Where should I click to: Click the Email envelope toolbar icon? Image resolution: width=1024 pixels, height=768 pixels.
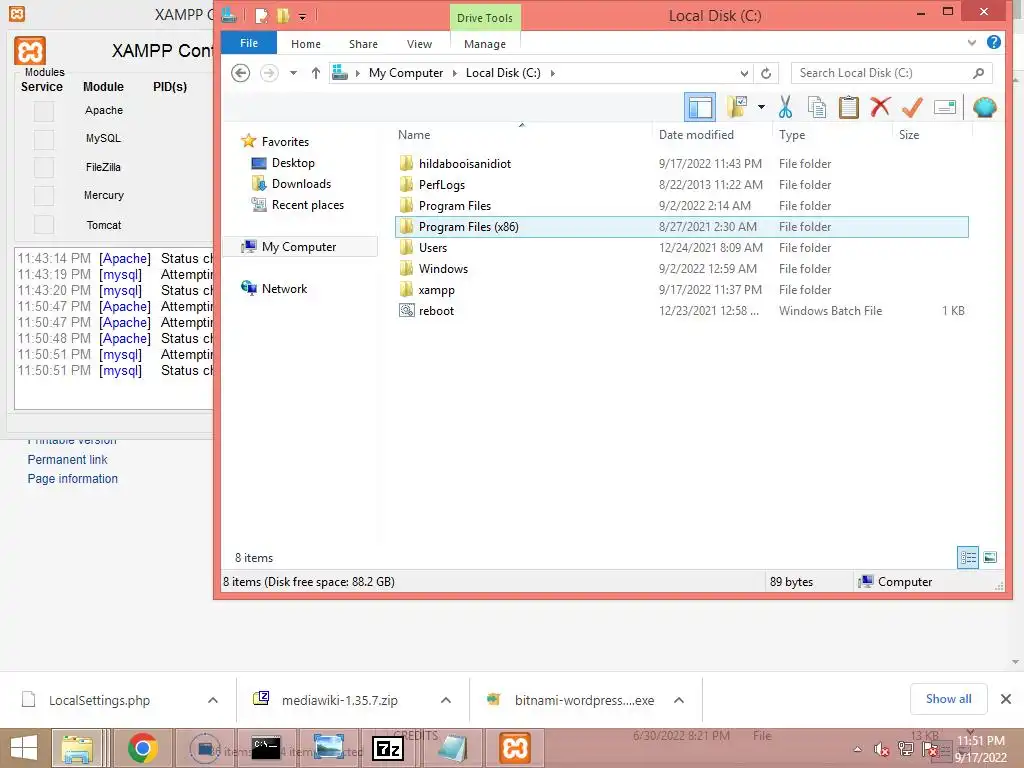[944, 107]
